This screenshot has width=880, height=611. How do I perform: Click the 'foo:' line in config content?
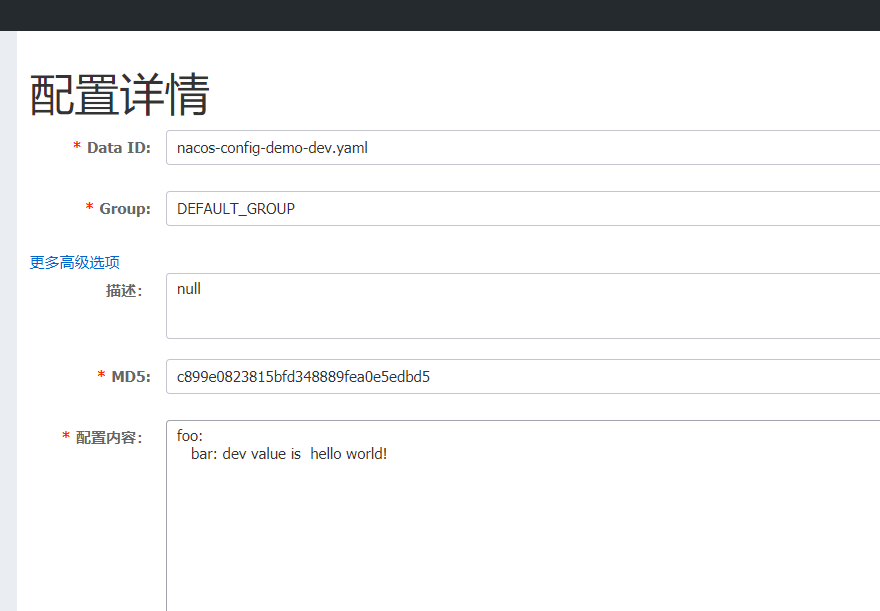point(190,436)
